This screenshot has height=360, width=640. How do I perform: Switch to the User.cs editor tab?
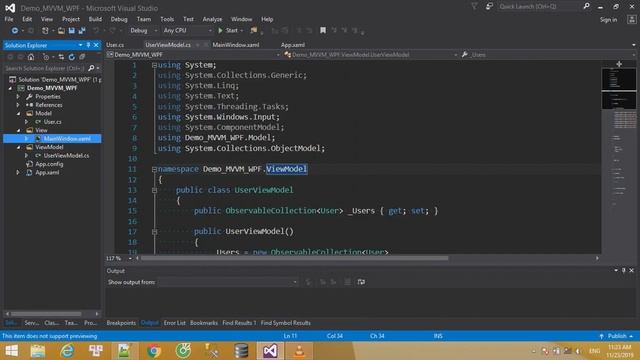(115, 45)
